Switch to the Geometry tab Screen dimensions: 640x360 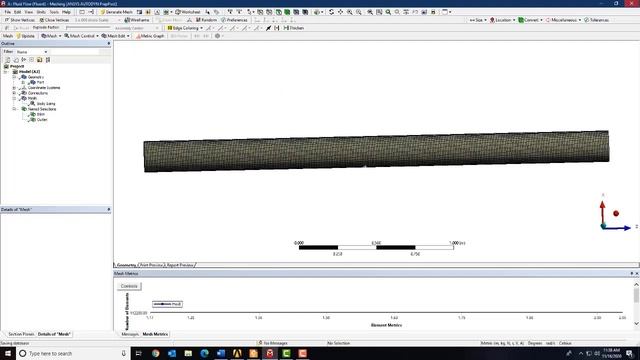click(x=126, y=265)
